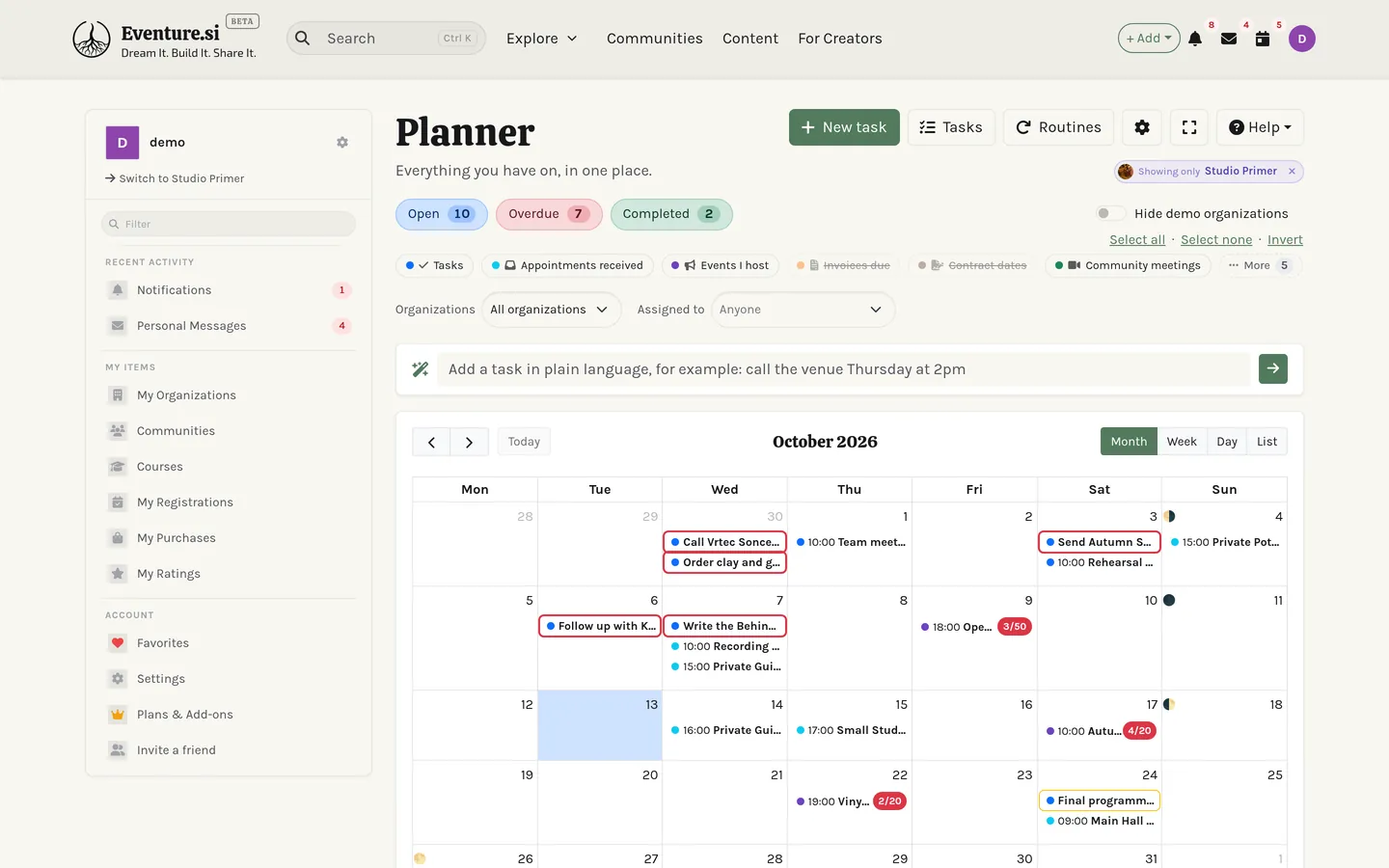The height and width of the screenshot is (868, 1389).
Task: Focus the plain language task input
Action: coord(844,369)
